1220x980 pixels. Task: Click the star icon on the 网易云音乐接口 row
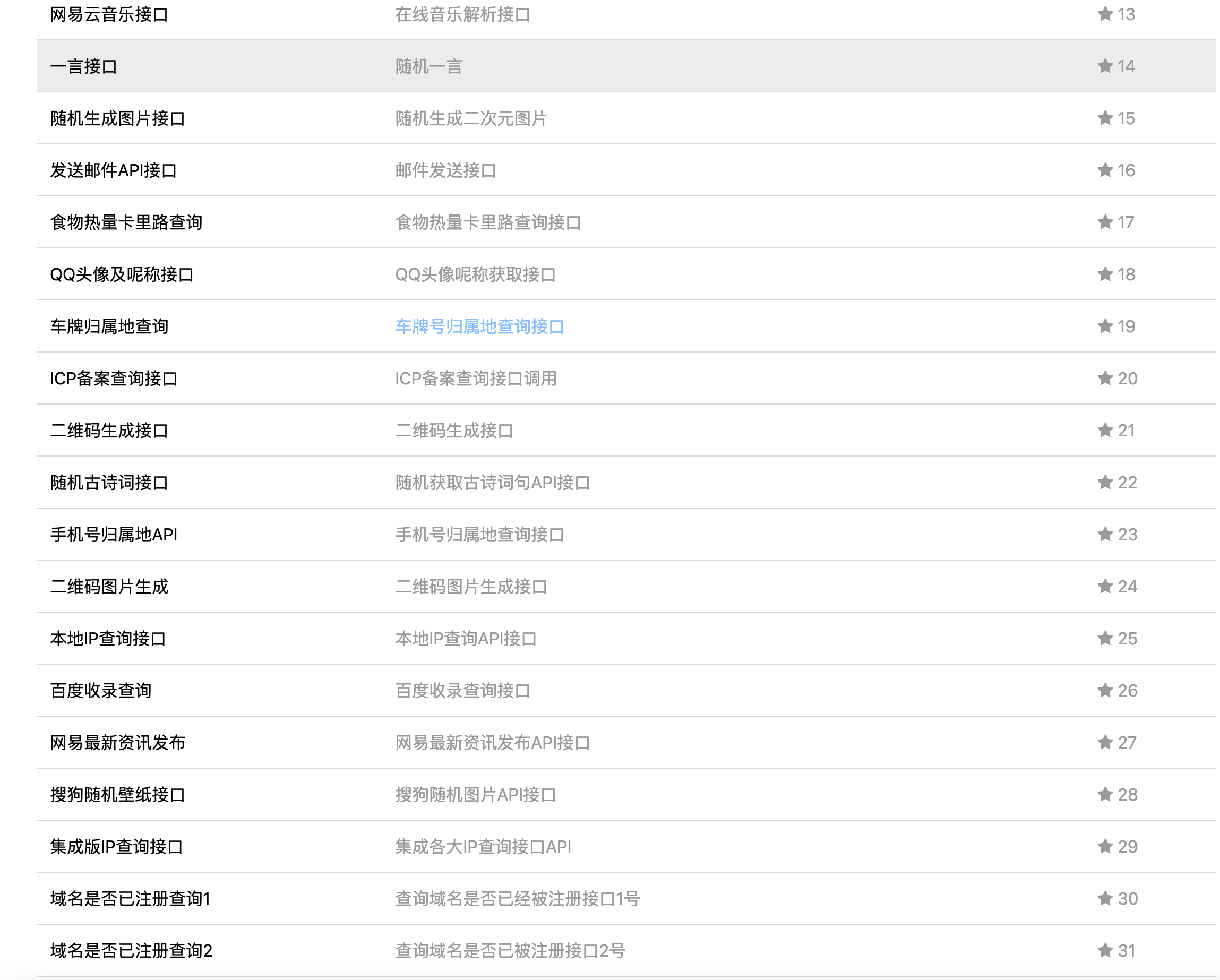pyautogui.click(x=1105, y=14)
